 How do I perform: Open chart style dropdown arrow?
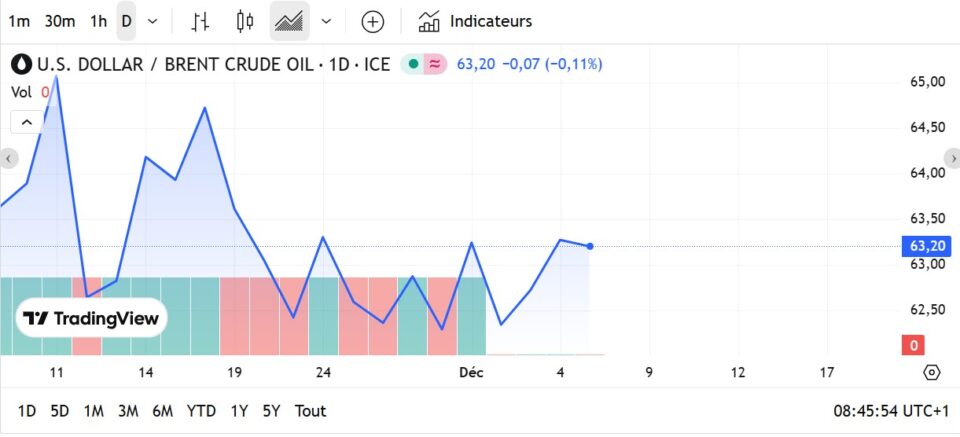click(x=326, y=21)
